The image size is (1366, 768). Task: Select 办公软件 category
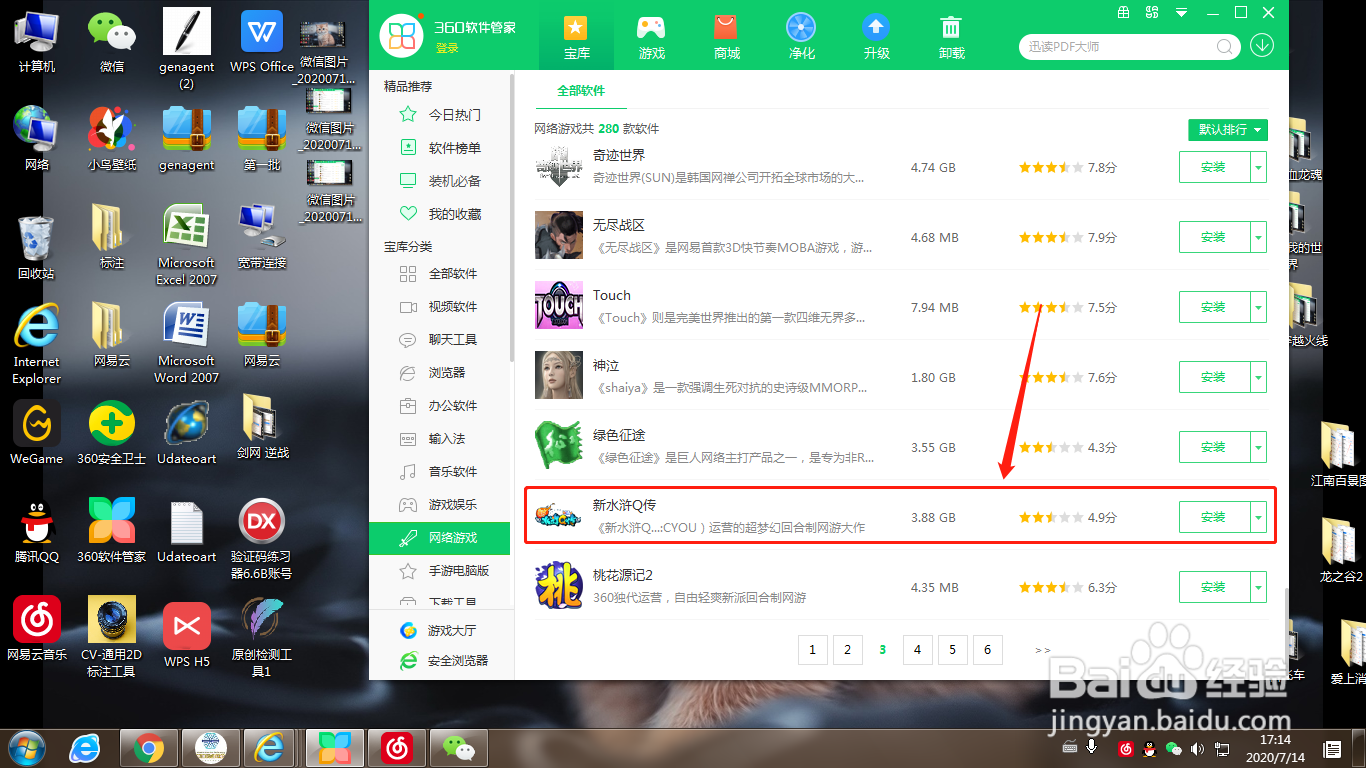[440, 406]
